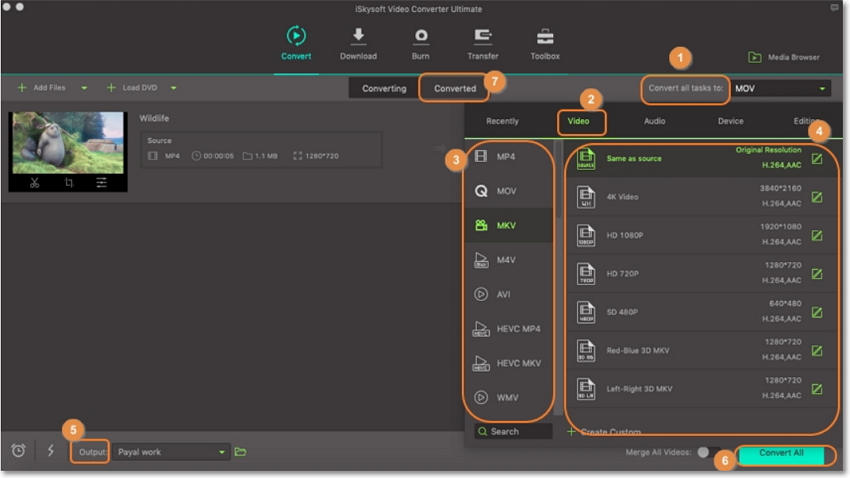Open the Convert all tasks to dropdown

click(x=781, y=89)
